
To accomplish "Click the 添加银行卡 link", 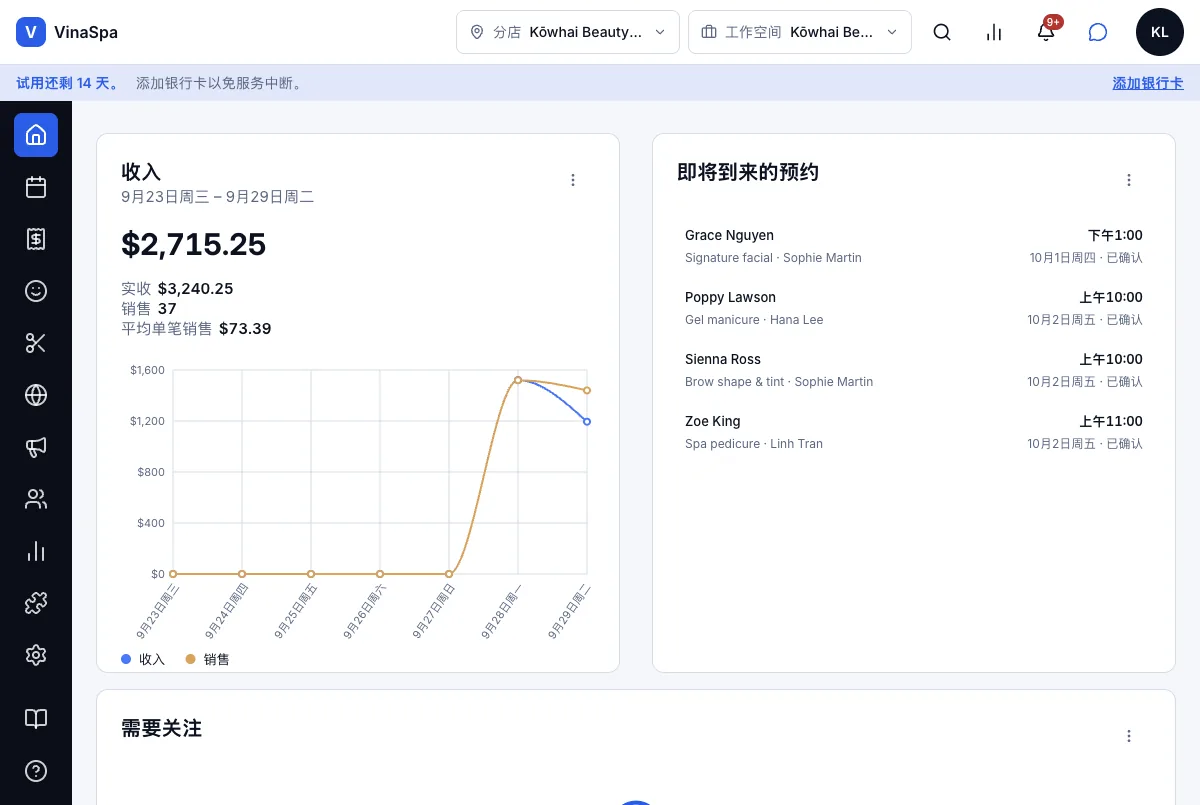I will coord(1148,83).
